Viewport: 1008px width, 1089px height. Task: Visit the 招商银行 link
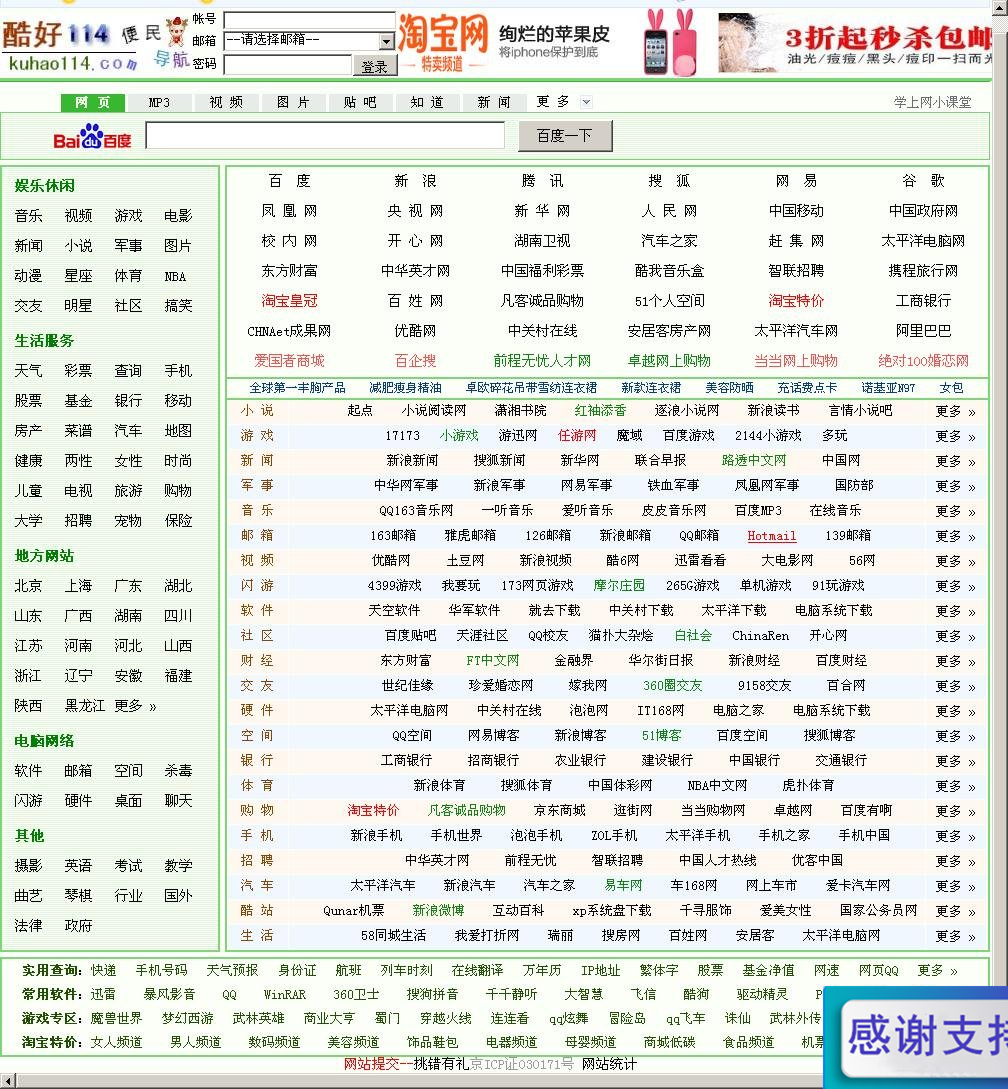point(493,761)
